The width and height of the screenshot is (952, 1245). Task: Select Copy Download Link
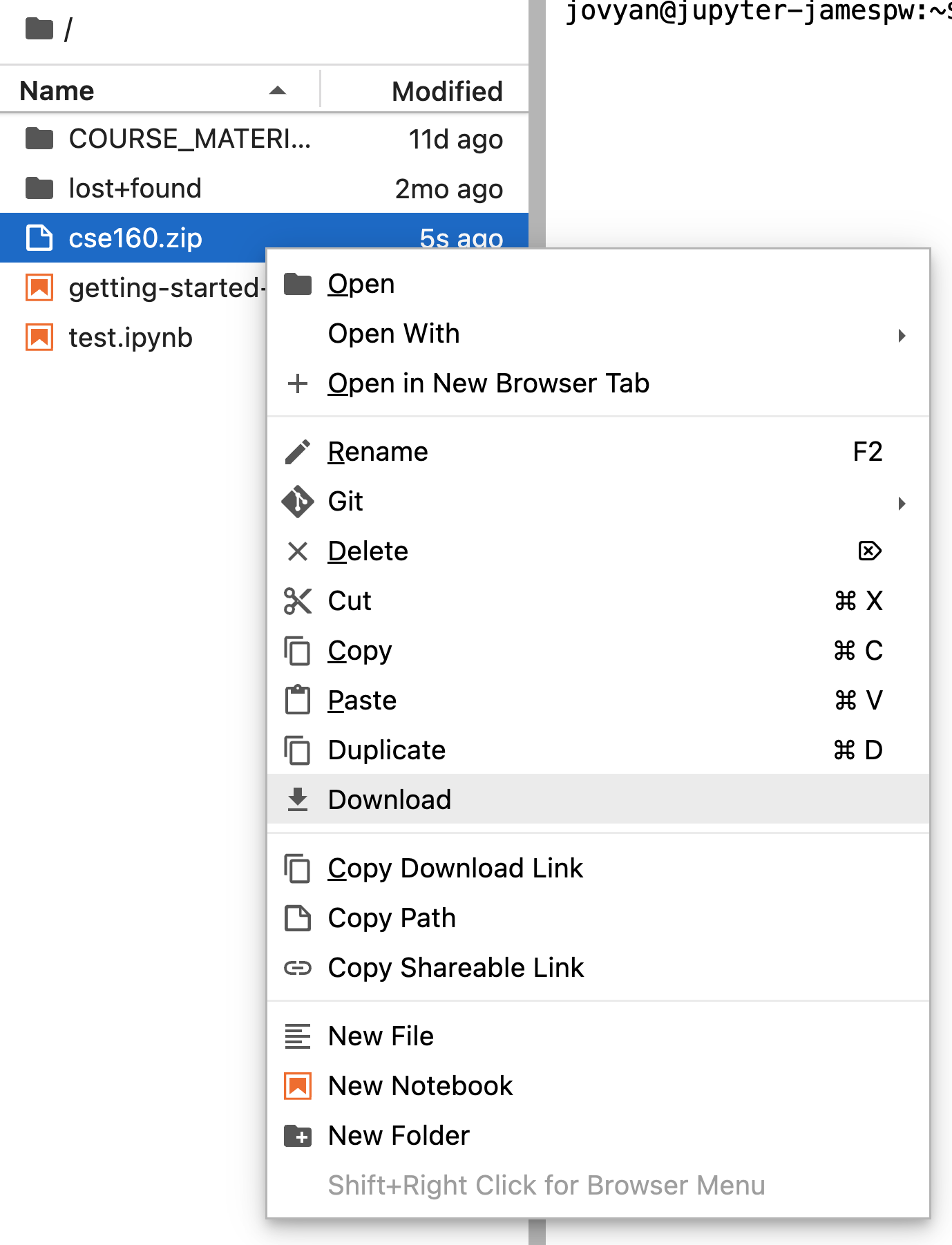(x=455, y=868)
